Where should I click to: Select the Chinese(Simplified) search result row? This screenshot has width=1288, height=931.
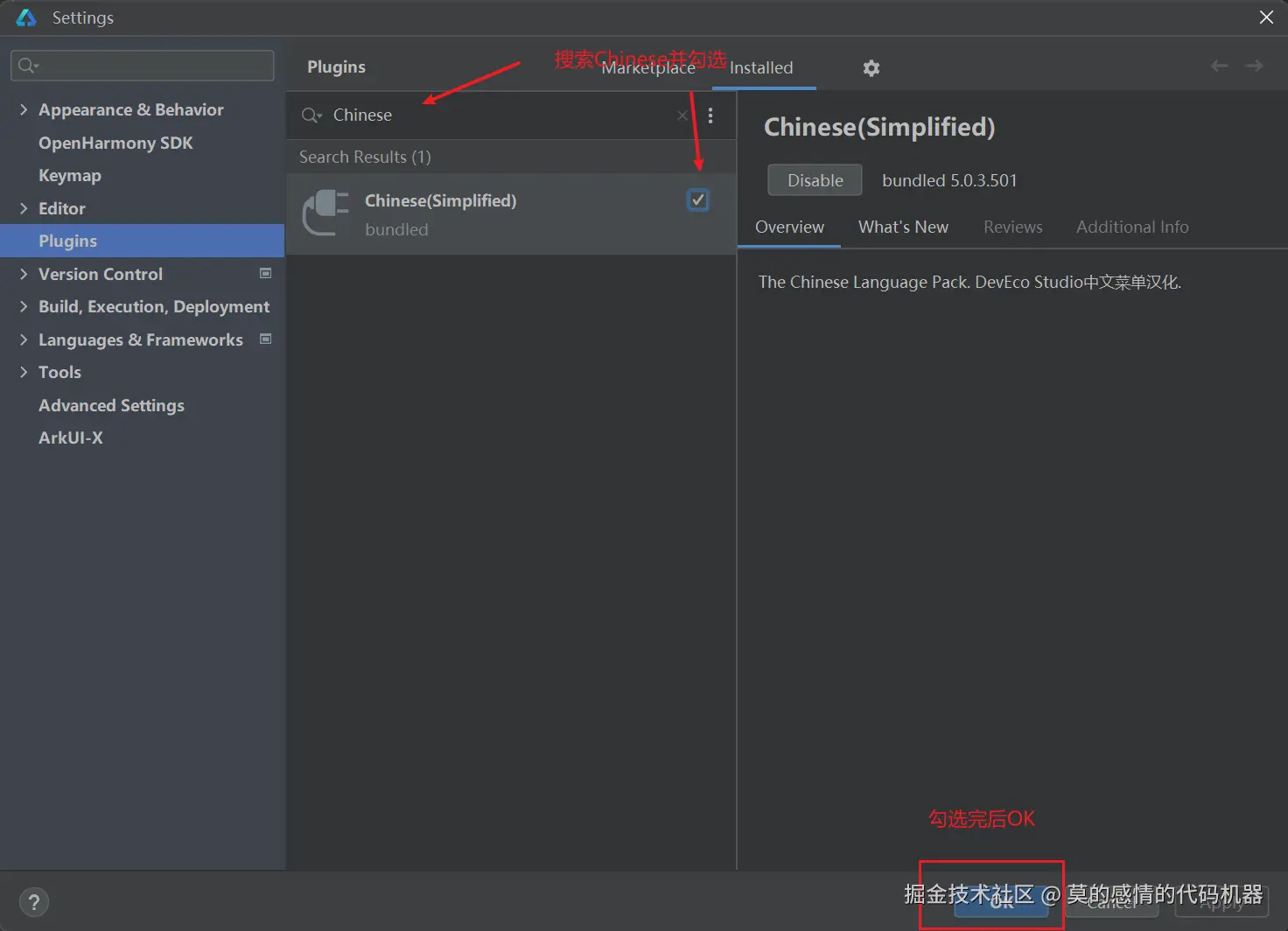[x=511, y=214]
